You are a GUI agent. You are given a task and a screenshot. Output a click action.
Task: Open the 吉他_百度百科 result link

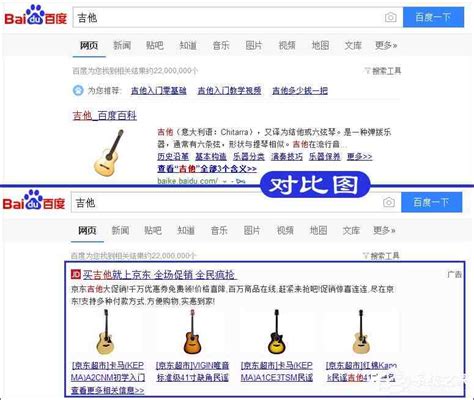click(105, 115)
